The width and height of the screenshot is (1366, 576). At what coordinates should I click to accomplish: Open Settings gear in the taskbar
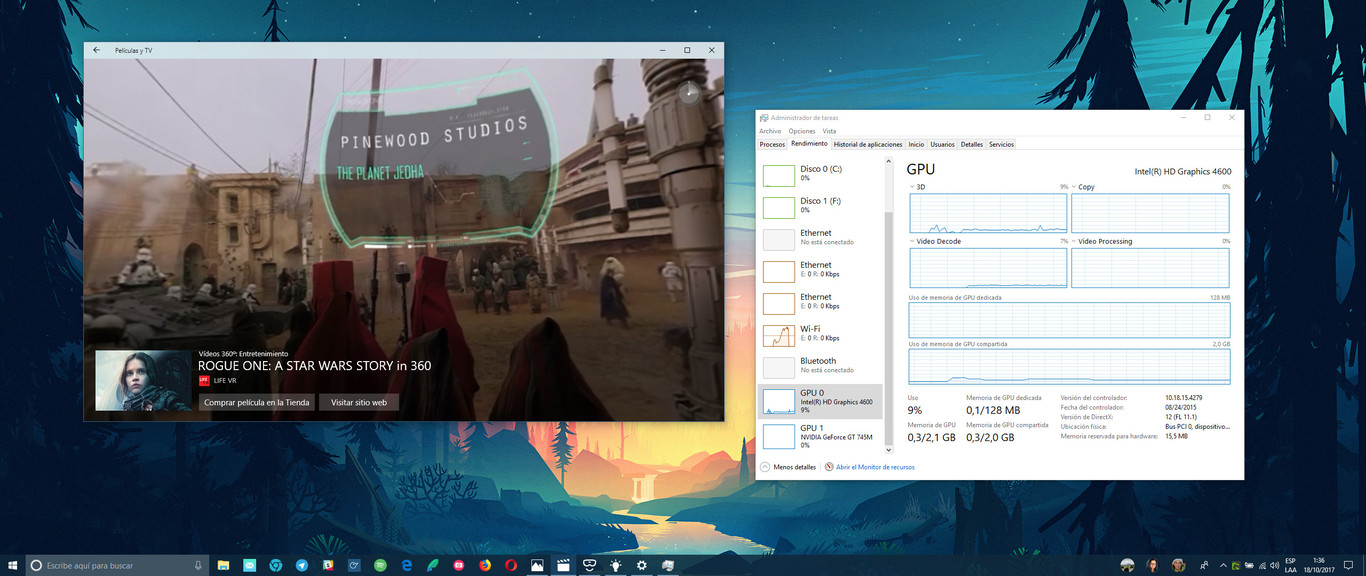point(642,565)
